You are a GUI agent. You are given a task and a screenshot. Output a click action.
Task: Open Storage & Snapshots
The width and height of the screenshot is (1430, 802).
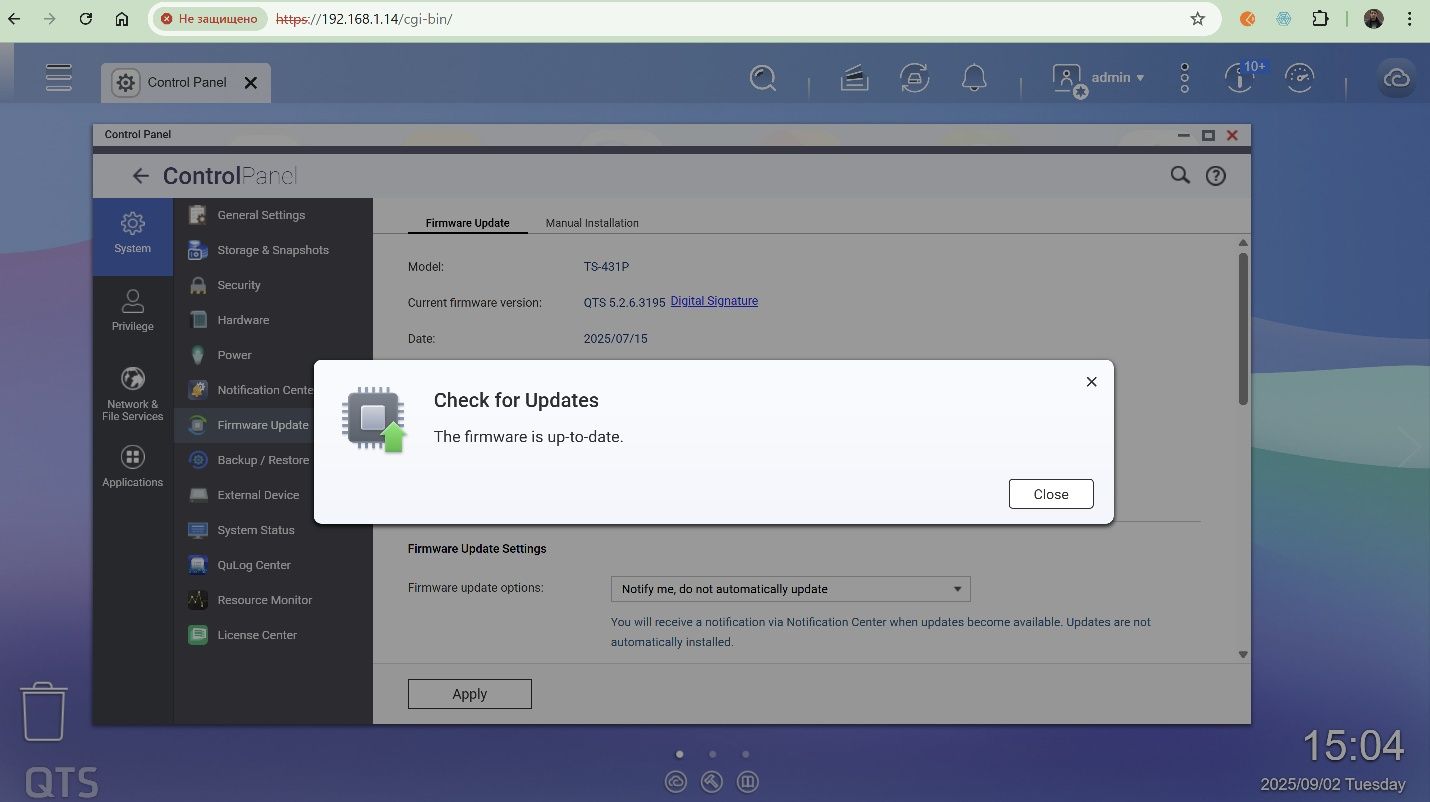pyautogui.click(x=273, y=250)
